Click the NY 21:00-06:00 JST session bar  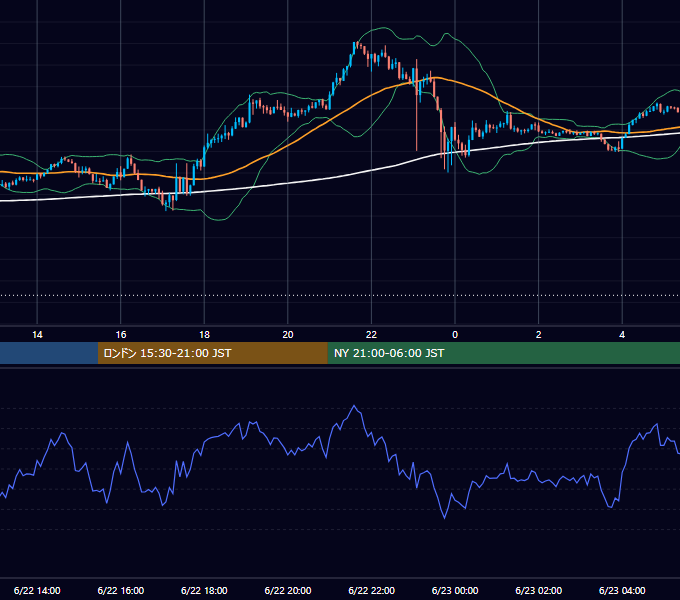point(503,353)
